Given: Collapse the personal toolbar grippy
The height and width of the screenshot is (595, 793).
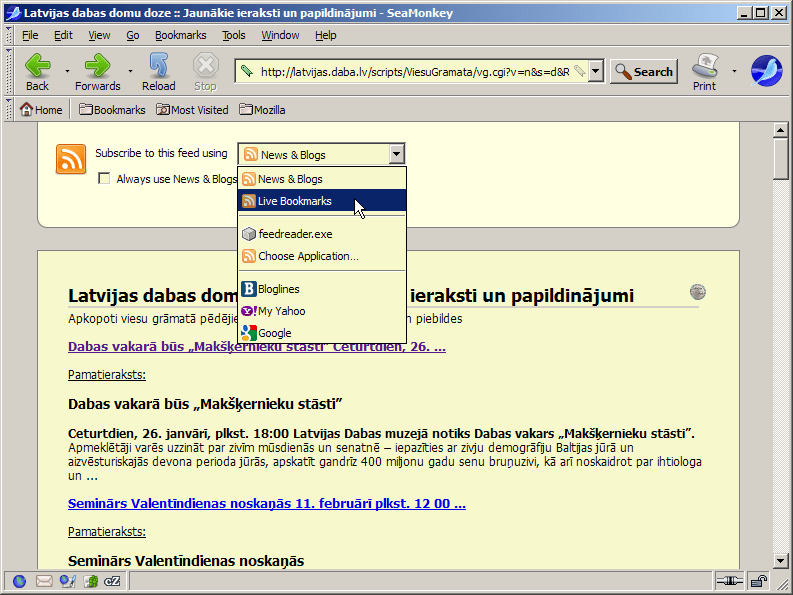Looking at the screenshot, I should (x=9, y=109).
